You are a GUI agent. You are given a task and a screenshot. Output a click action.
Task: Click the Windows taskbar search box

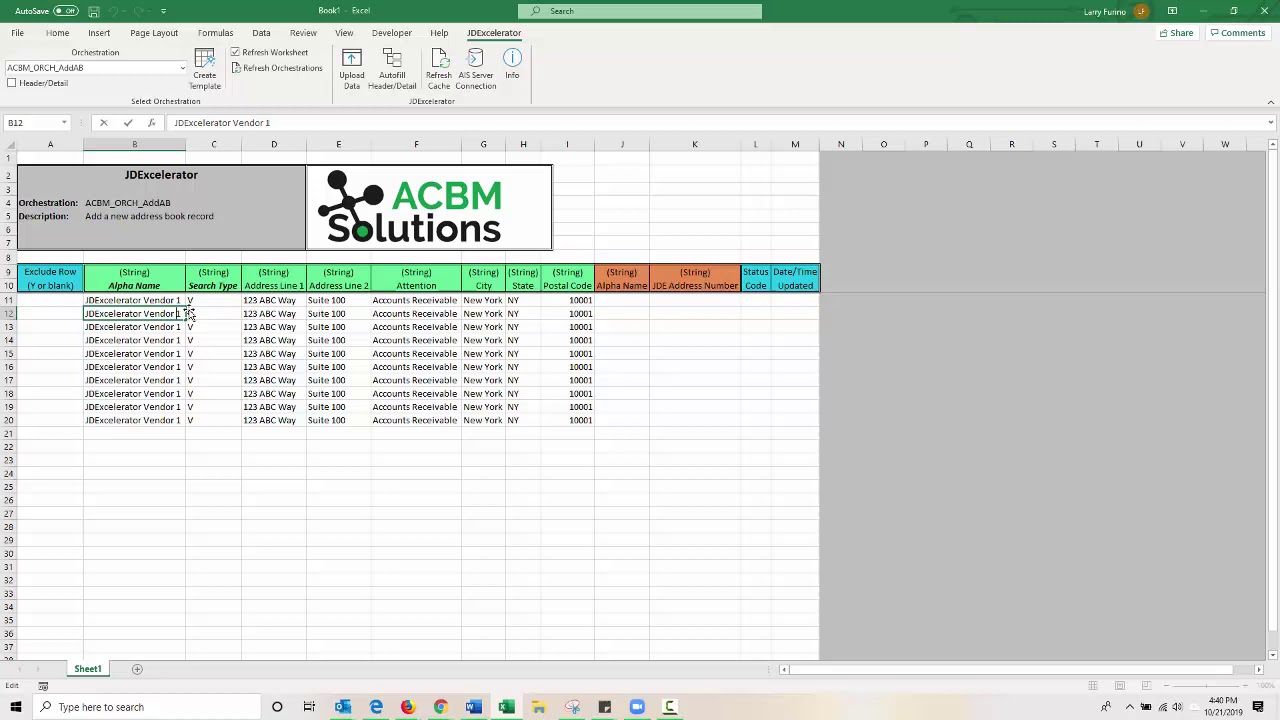tap(147, 707)
